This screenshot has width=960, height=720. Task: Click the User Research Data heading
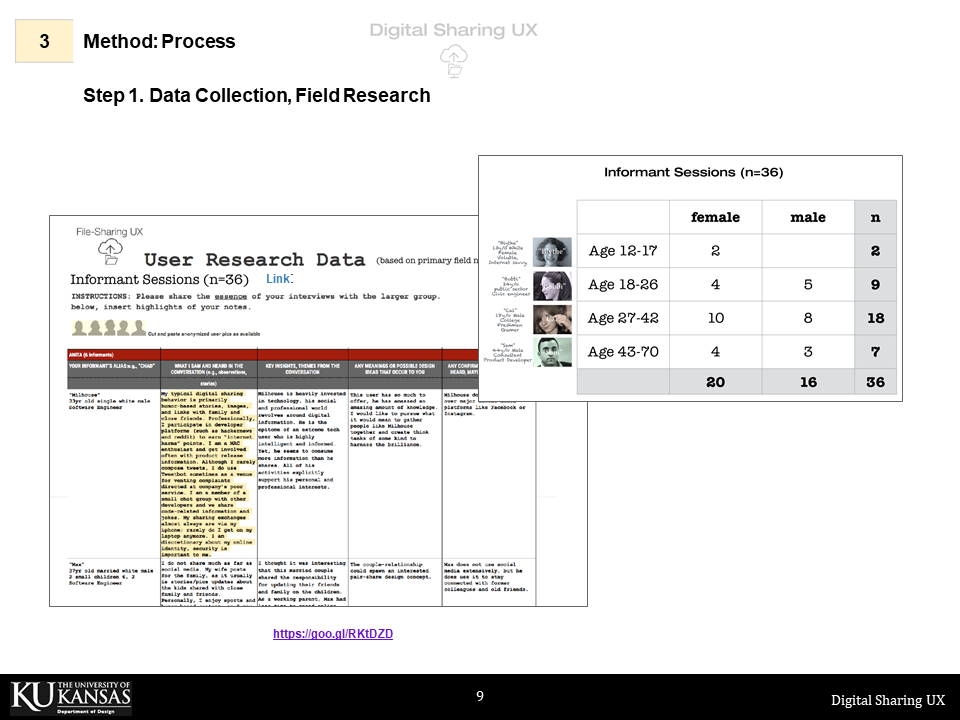click(254, 259)
